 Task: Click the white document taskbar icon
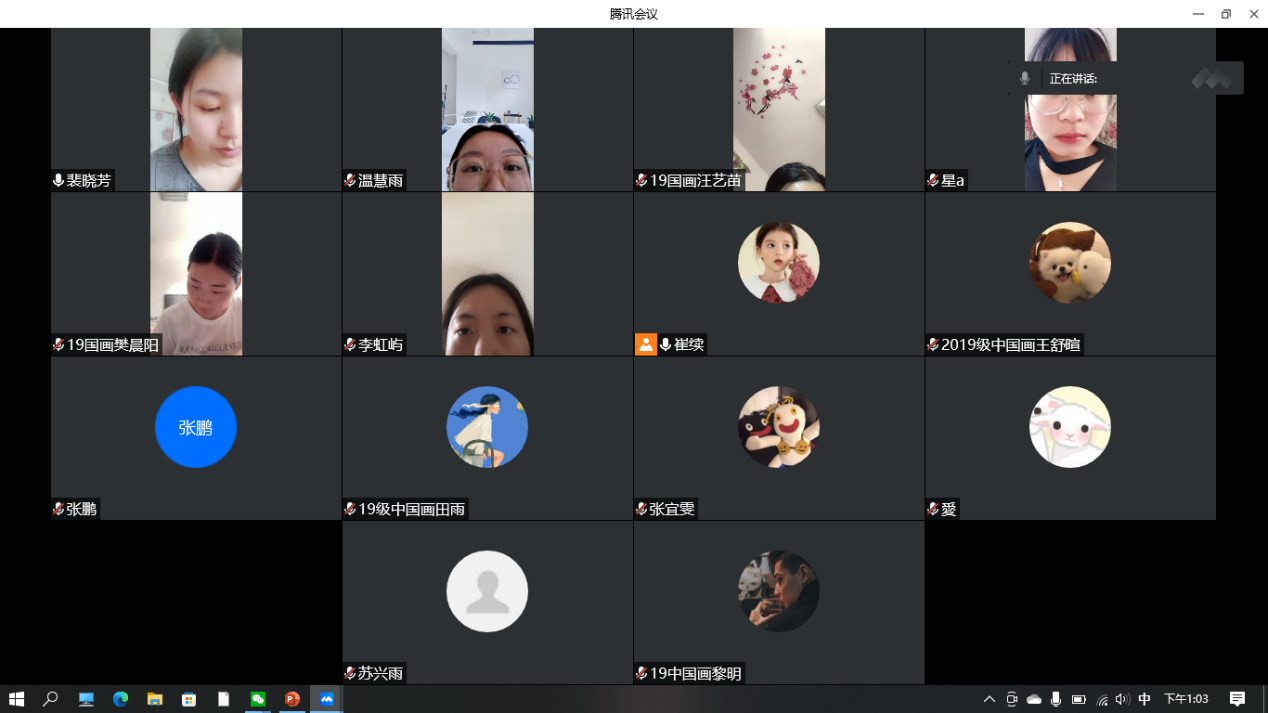tap(224, 699)
